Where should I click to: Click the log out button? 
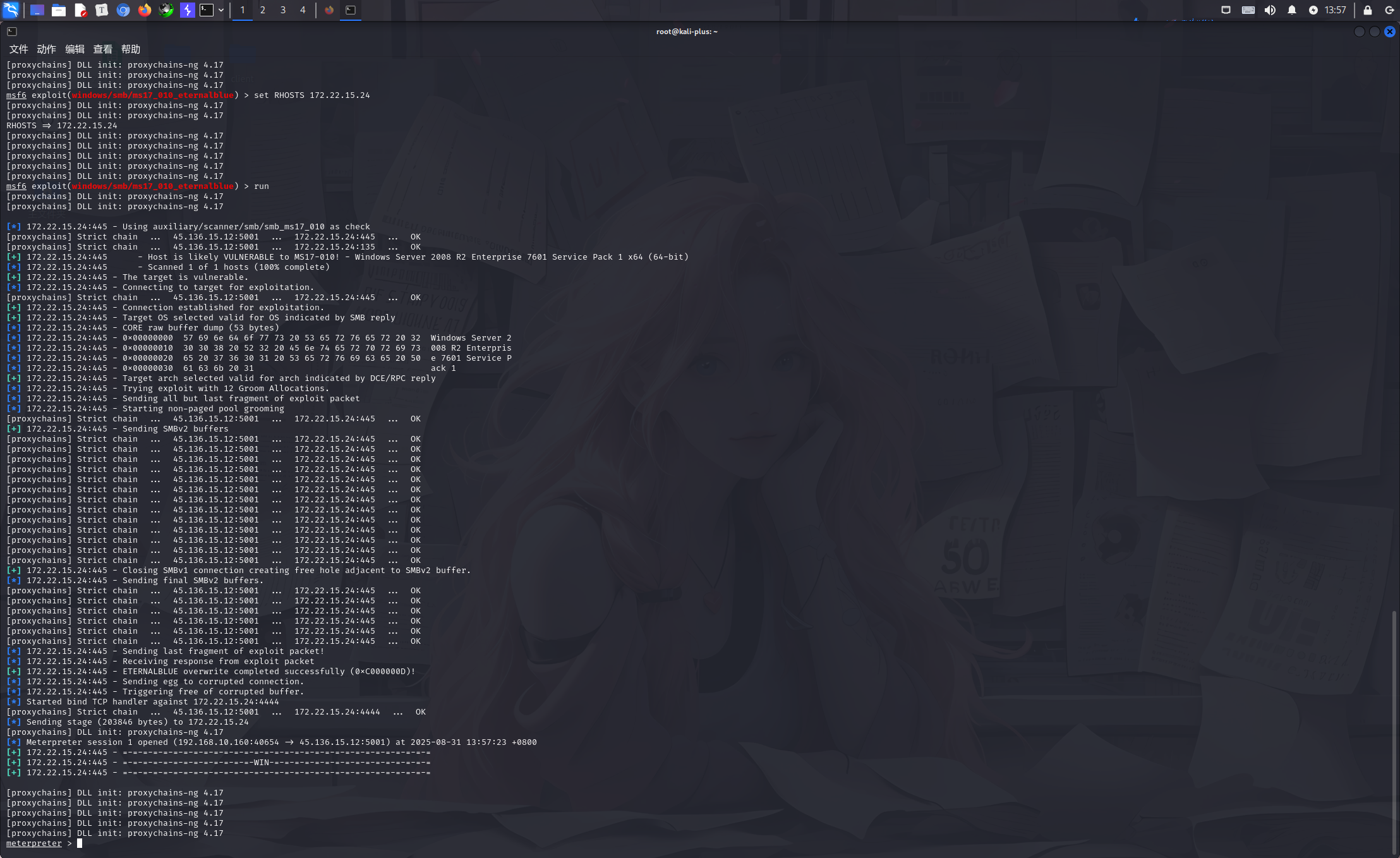click(1389, 10)
